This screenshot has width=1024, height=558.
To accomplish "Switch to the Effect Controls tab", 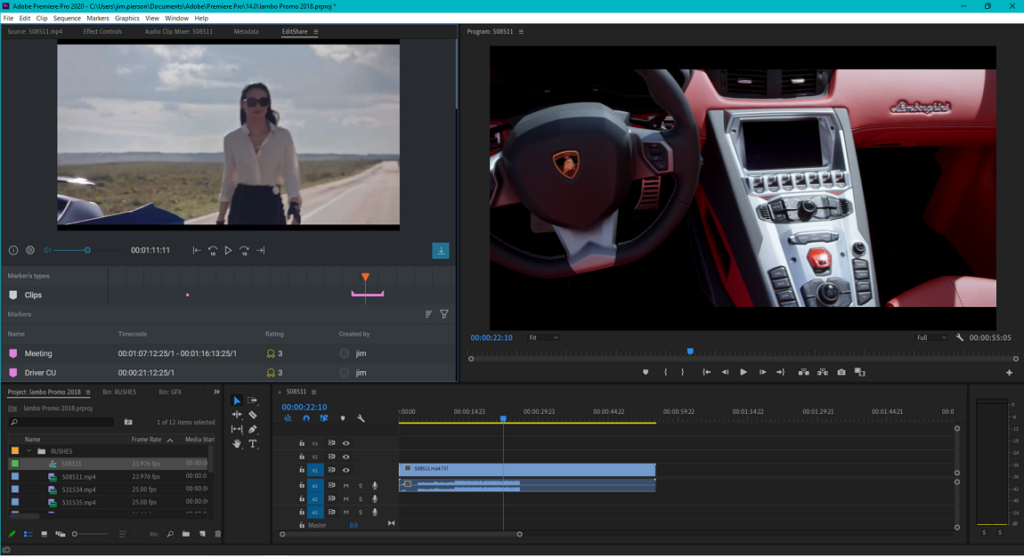I will tap(103, 31).
